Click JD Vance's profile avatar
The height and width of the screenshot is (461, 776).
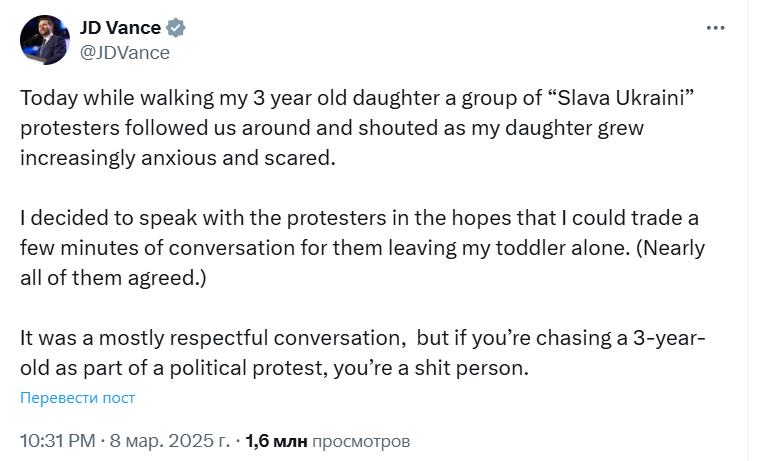tap(43, 40)
